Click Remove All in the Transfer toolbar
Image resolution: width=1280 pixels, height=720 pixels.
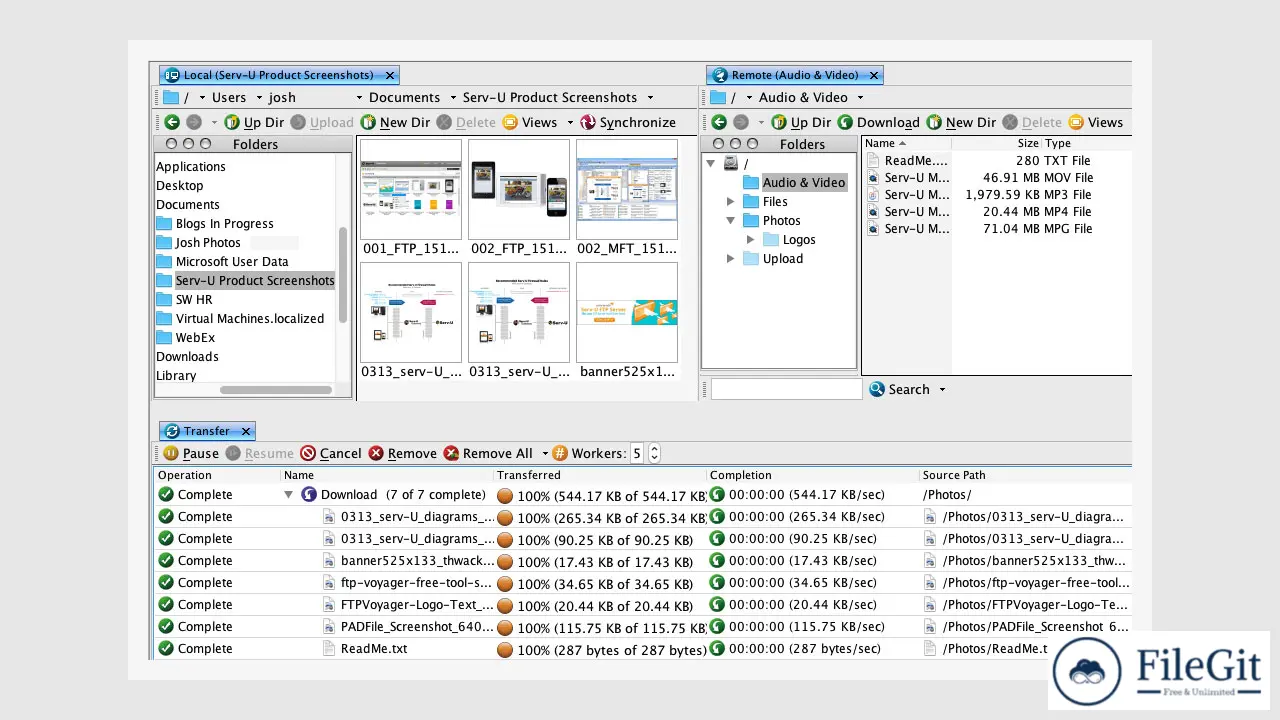pos(488,453)
